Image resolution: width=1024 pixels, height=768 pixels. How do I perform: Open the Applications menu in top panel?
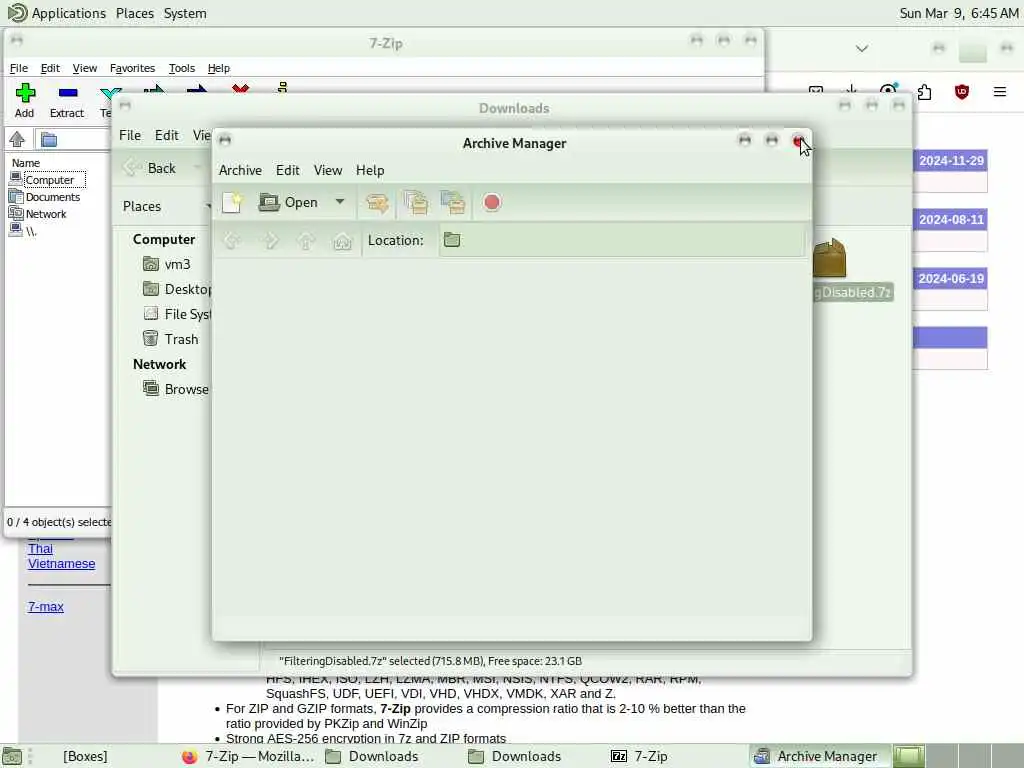(57, 13)
